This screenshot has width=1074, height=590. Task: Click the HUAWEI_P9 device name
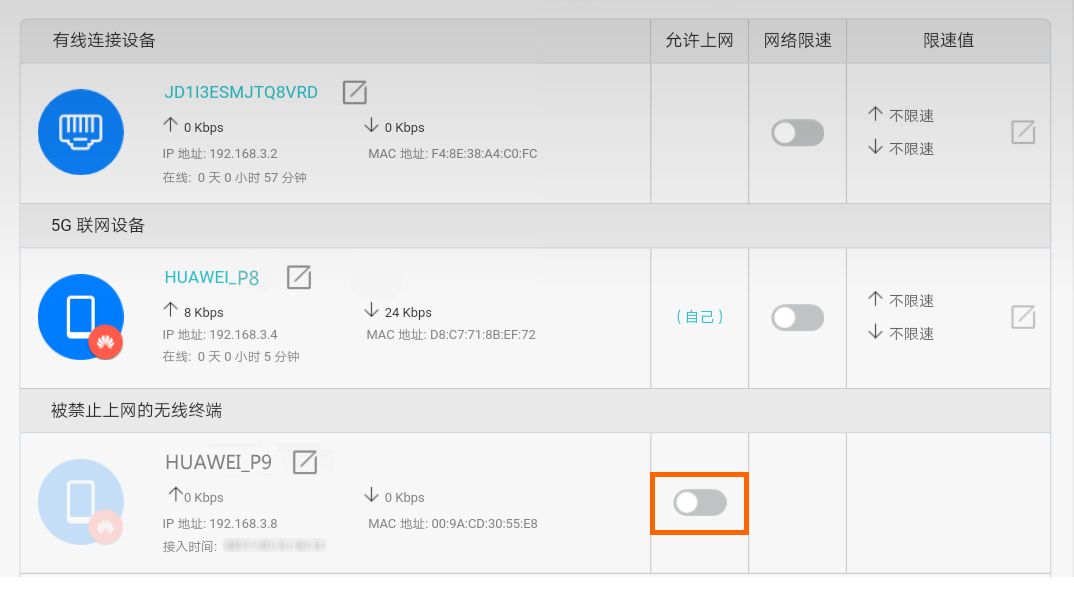218,463
